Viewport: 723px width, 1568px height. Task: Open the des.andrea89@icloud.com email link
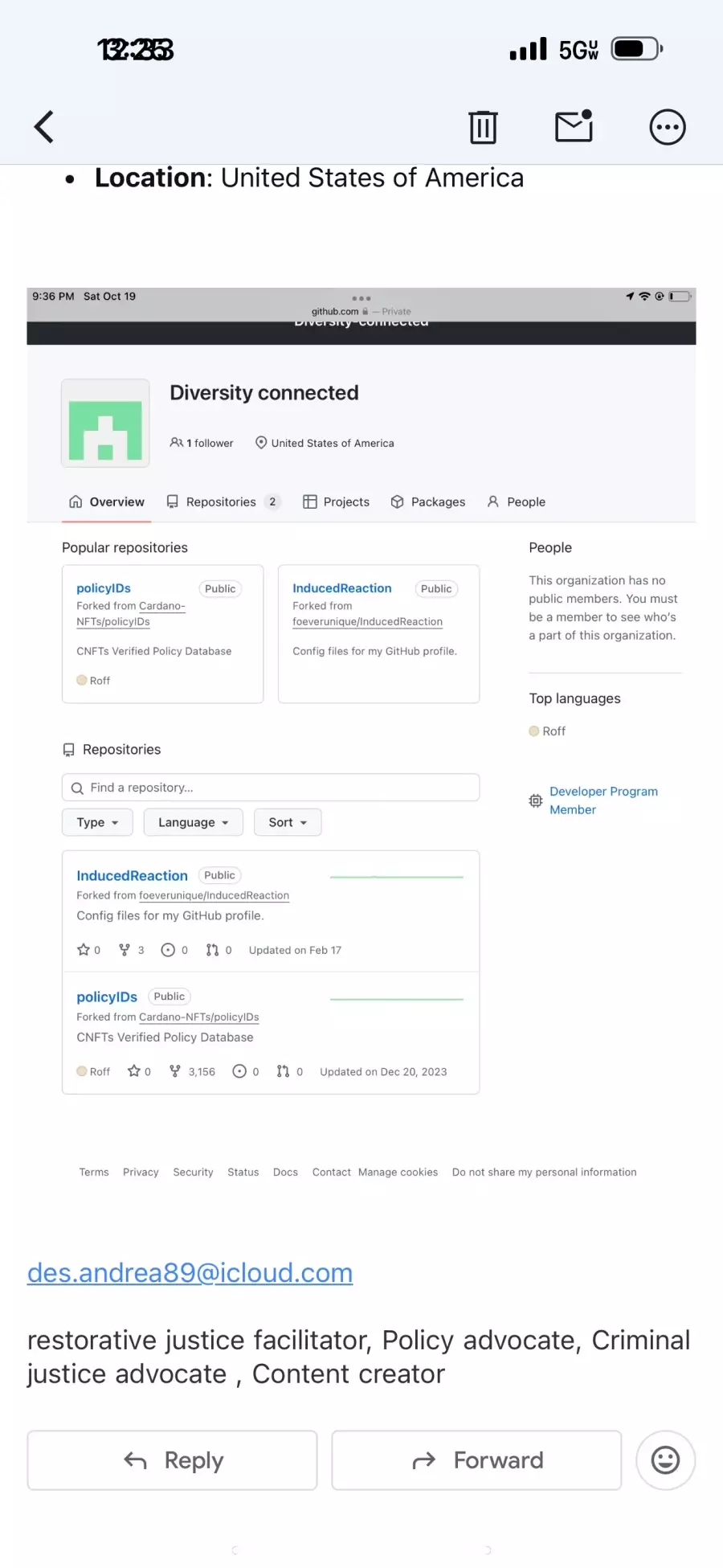click(x=190, y=1273)
